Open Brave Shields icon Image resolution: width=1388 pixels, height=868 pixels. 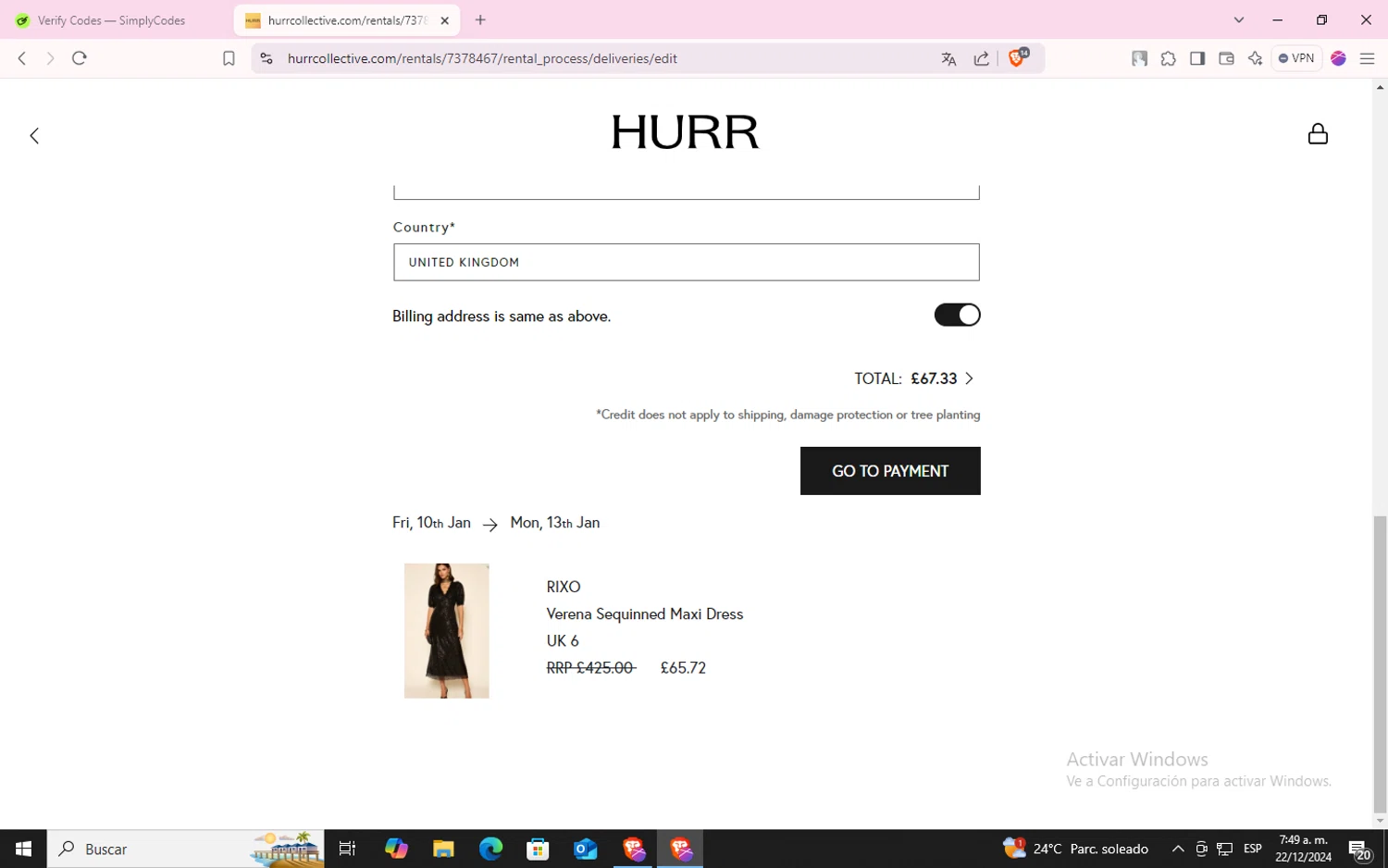pyautogui.click(x=1018, y=57)
